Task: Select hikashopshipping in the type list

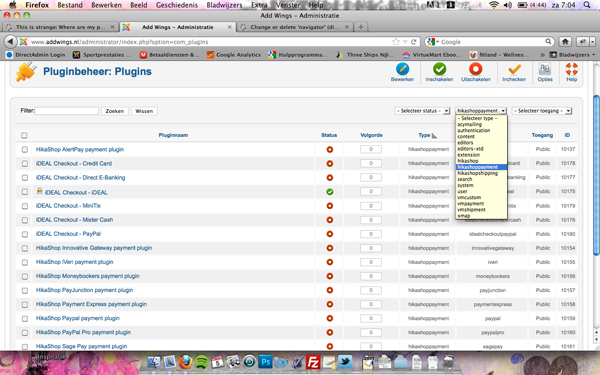Action: pos(478,173)
